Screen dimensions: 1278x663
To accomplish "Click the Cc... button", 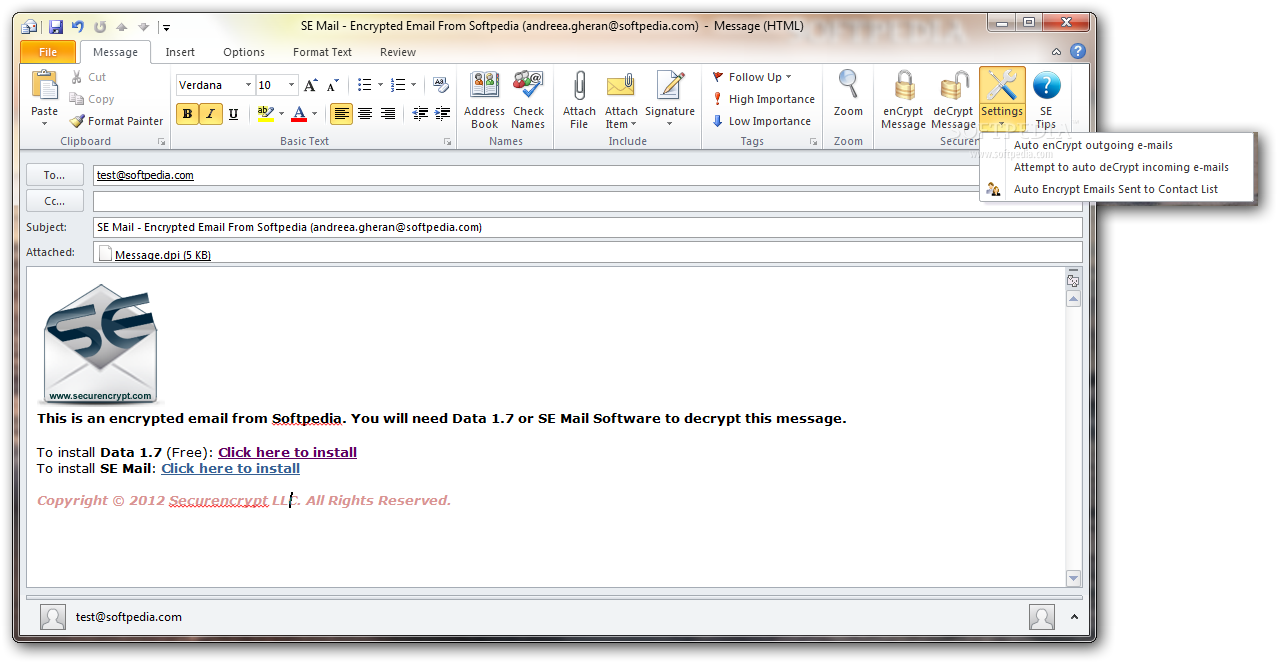I will tap(54, 201).
